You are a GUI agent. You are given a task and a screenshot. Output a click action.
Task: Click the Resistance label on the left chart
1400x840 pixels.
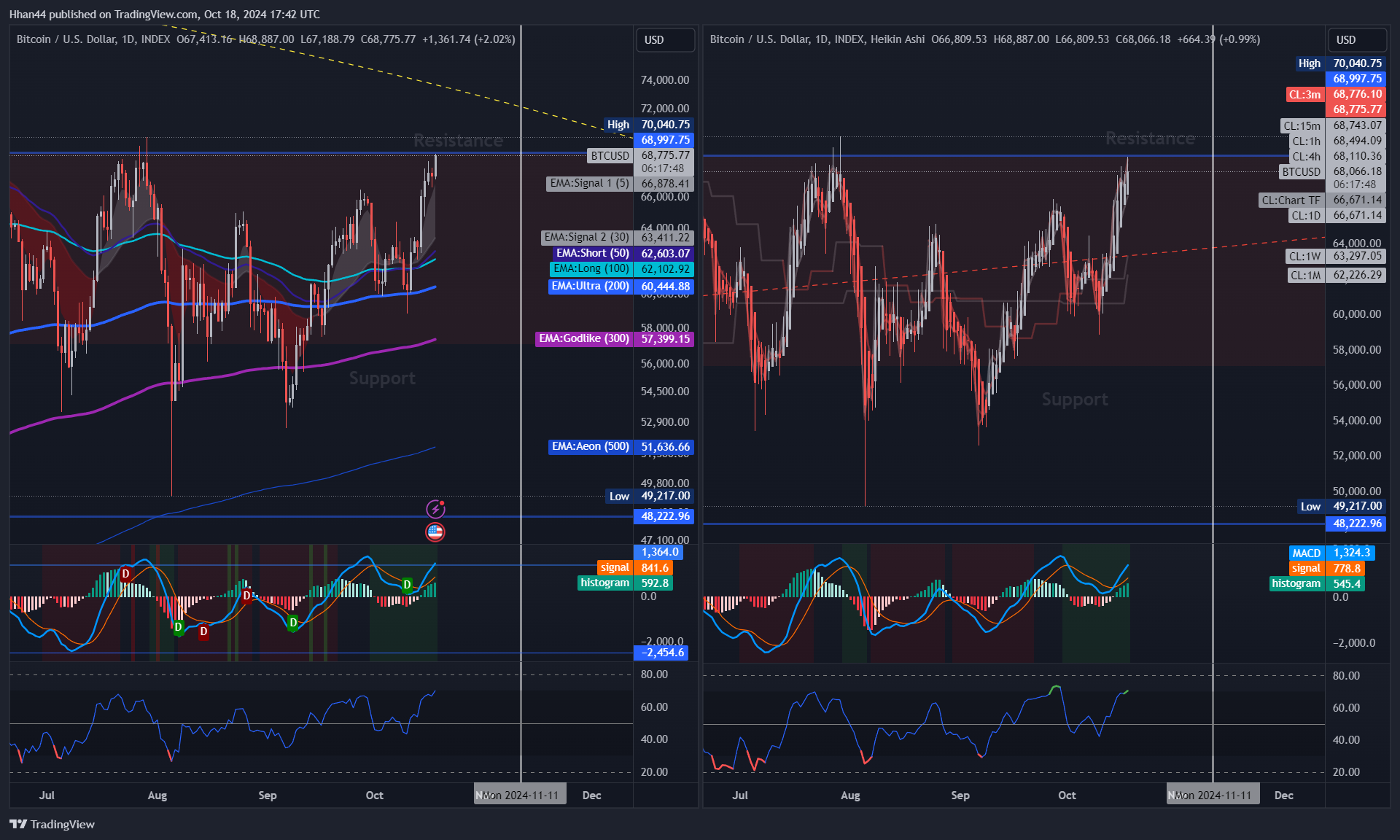(459, 141)
